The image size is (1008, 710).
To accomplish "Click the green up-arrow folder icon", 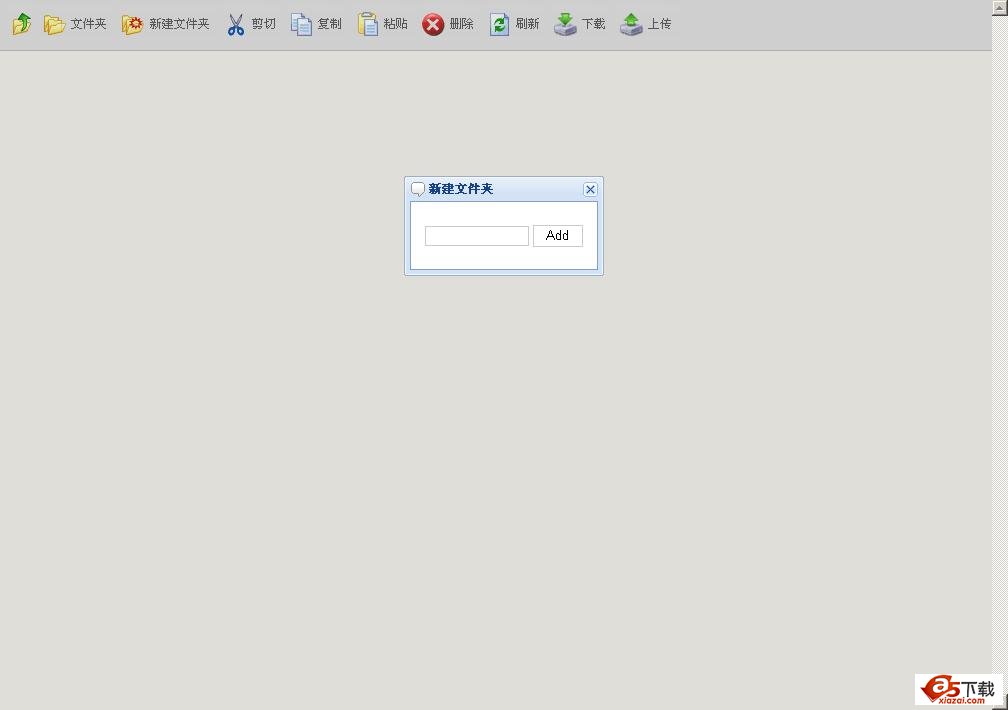I will [22, 24].
